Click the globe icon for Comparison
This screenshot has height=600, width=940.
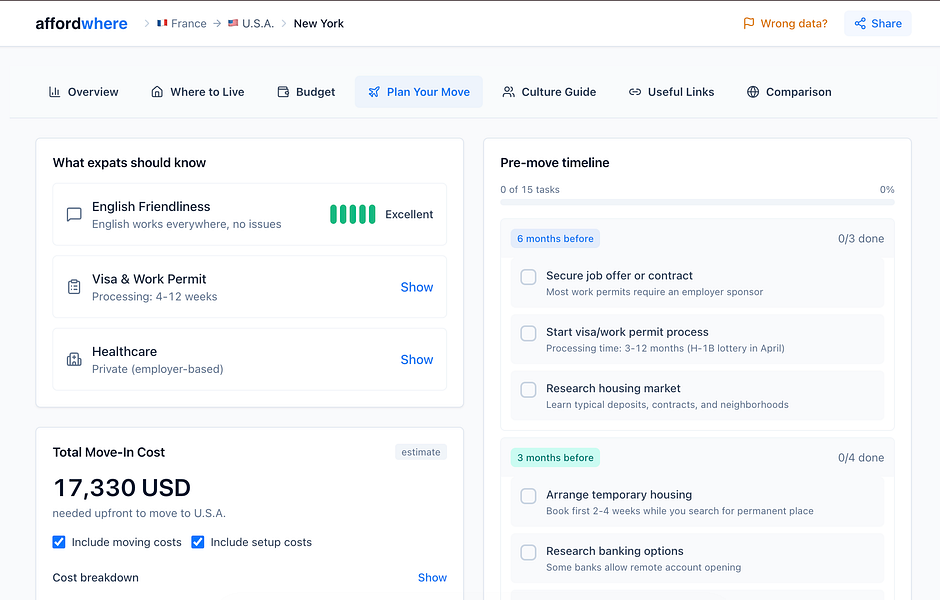753,92
